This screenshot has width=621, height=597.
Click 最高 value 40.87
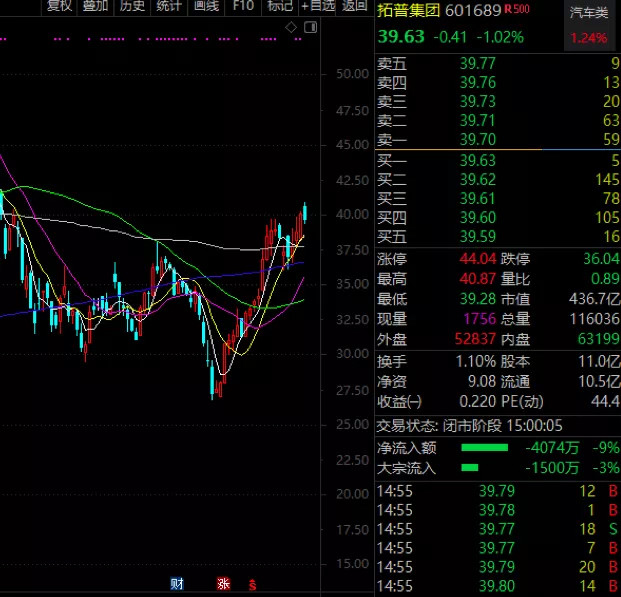478,279
